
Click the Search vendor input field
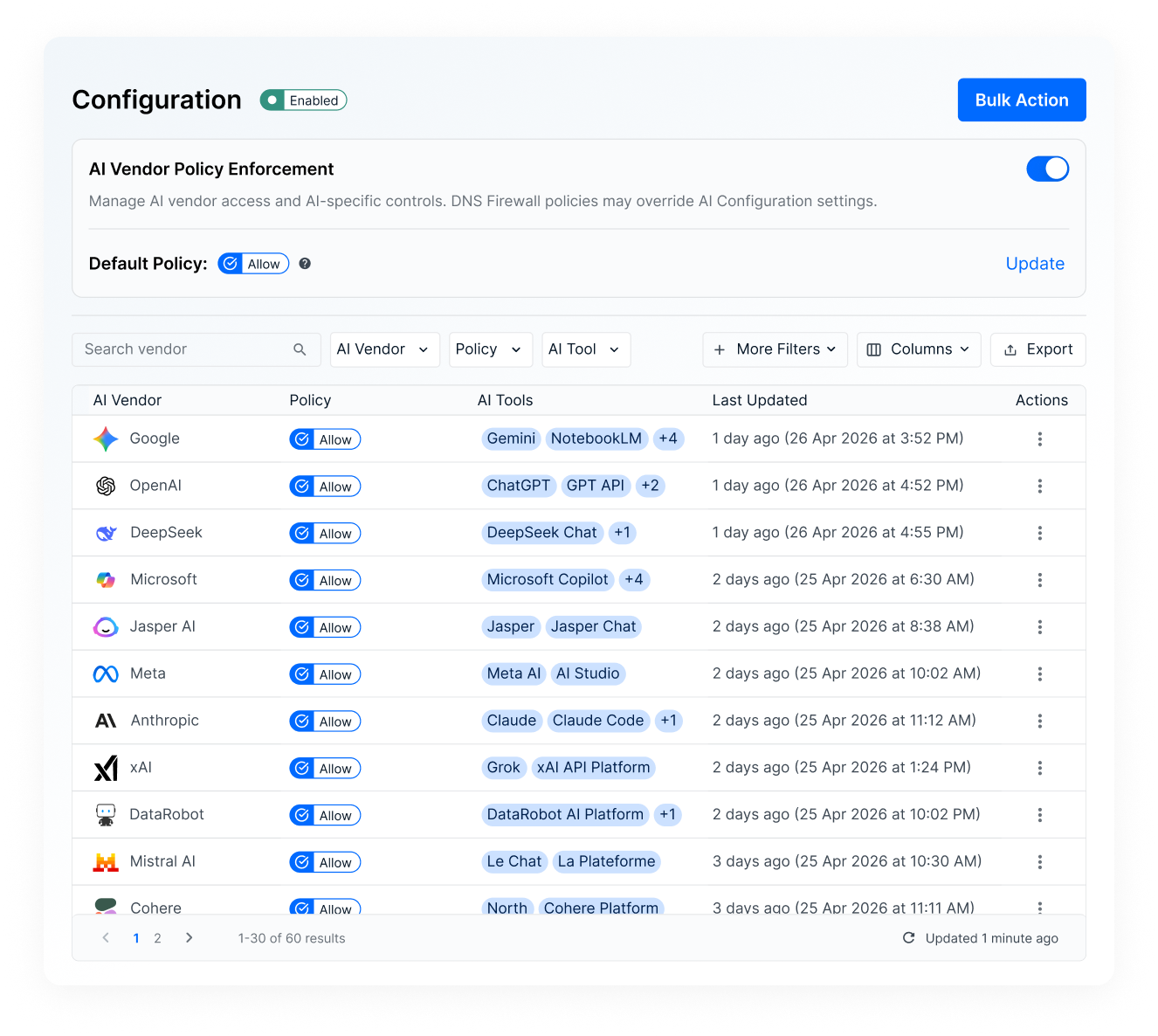tap(196, 349)
